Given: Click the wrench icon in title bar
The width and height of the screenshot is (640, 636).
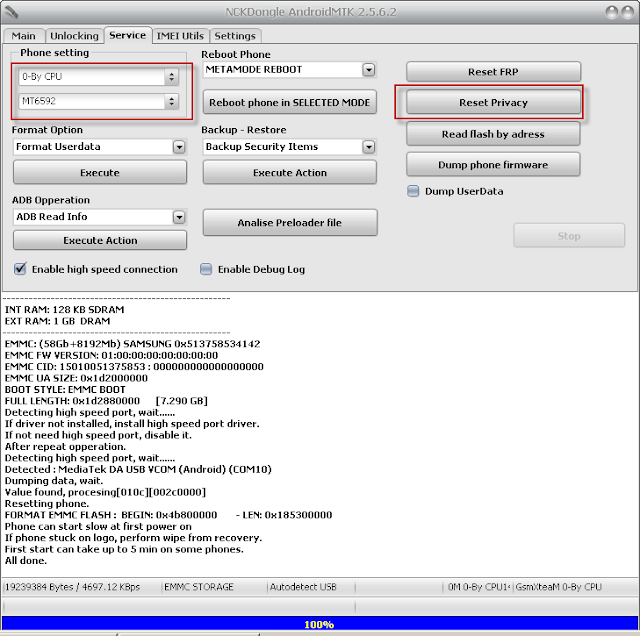Looking at the screenshot, I should 11,12.
